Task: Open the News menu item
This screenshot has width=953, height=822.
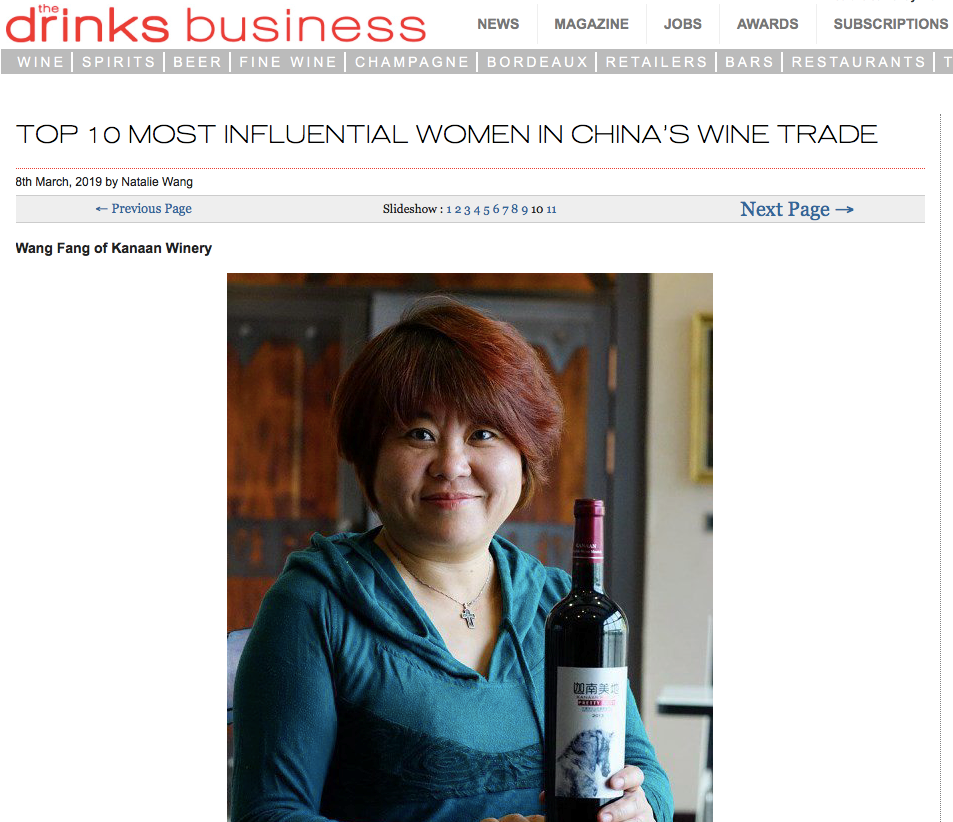Action: [498, 24]
